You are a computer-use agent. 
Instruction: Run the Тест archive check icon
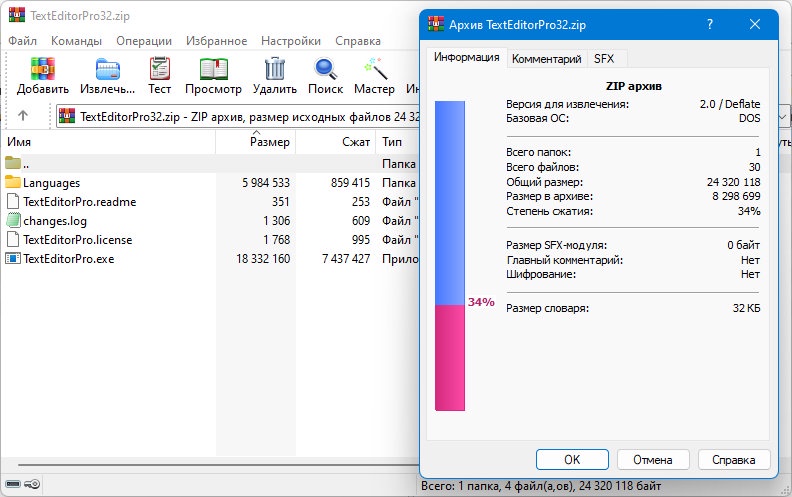click(160, 69)
